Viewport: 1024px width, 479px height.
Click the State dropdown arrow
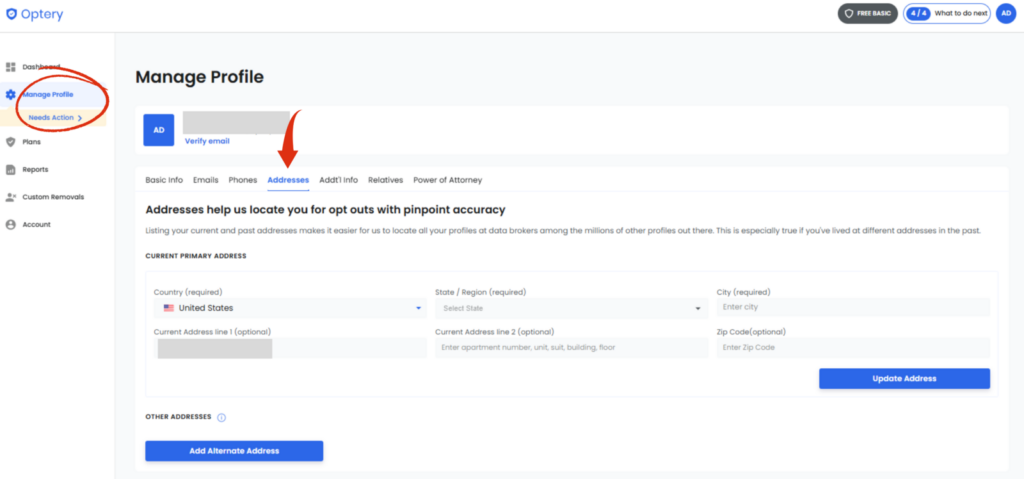[x=697, y=308]
